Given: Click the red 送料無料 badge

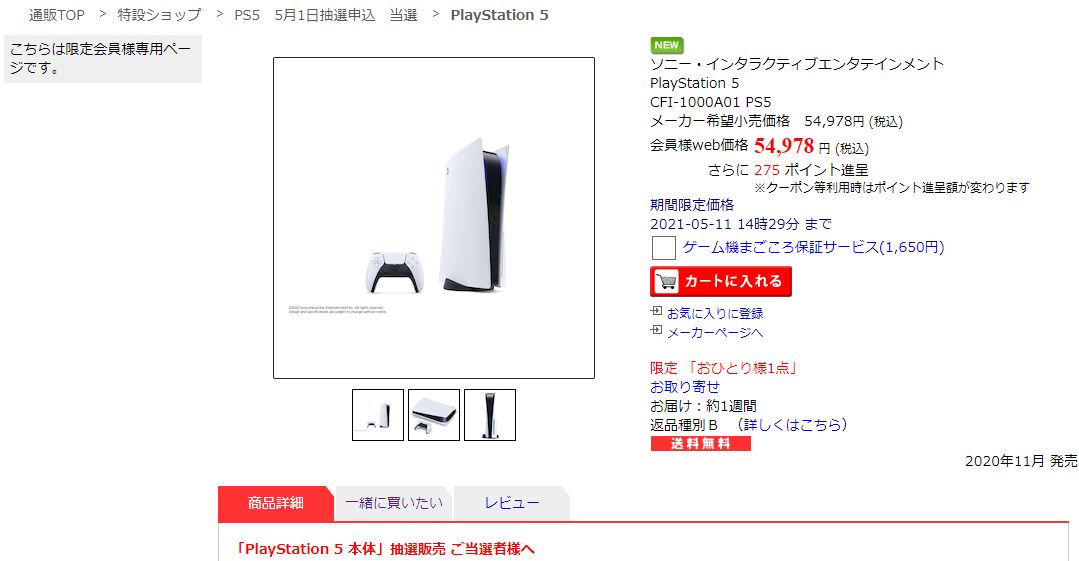Looking at the screenshot, I should click(x=701, y=443).
